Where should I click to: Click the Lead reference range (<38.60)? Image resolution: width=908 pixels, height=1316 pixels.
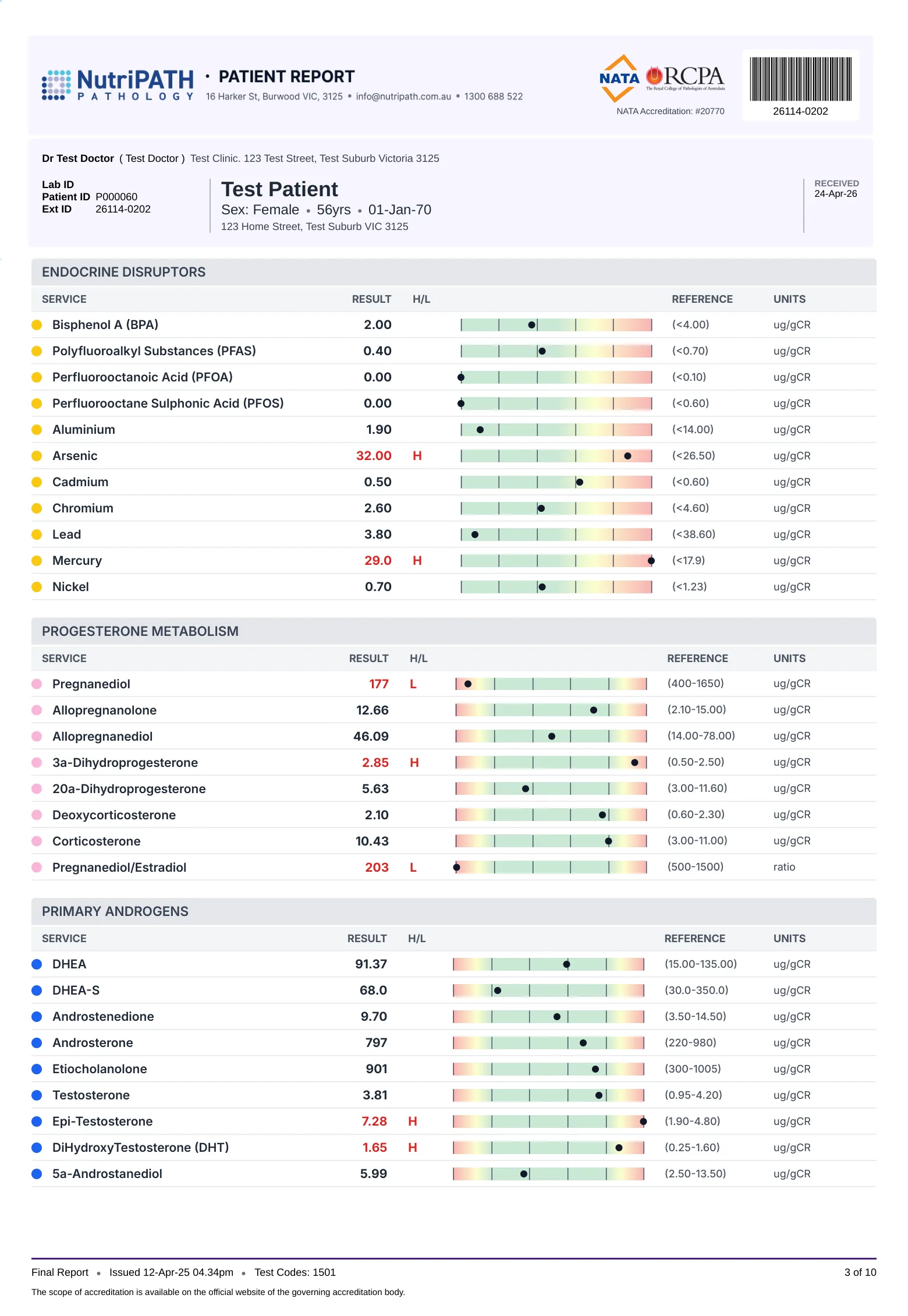click(694, 534)
